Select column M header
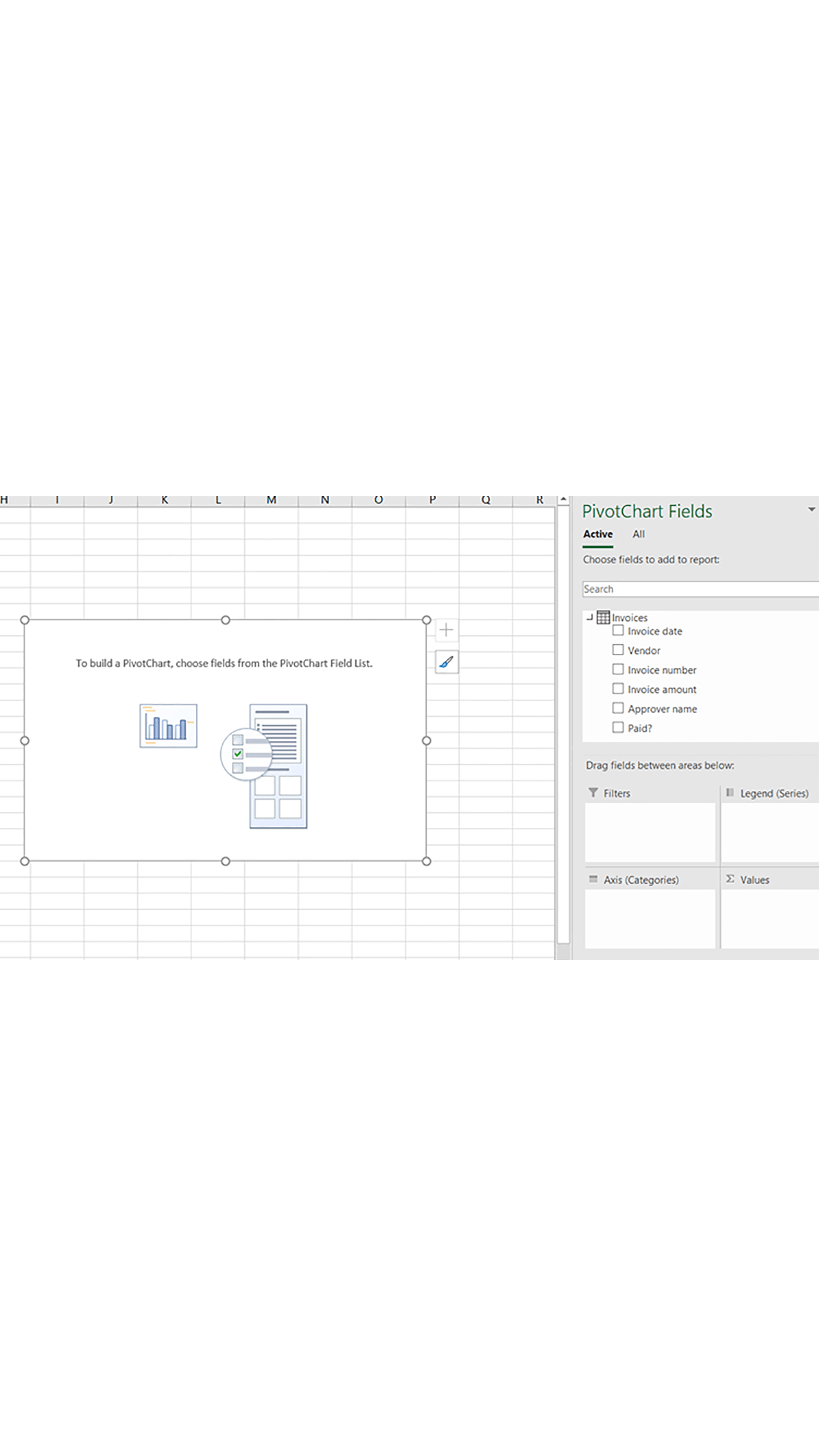Screen dimensions: 819x1456 click(271, 500)
